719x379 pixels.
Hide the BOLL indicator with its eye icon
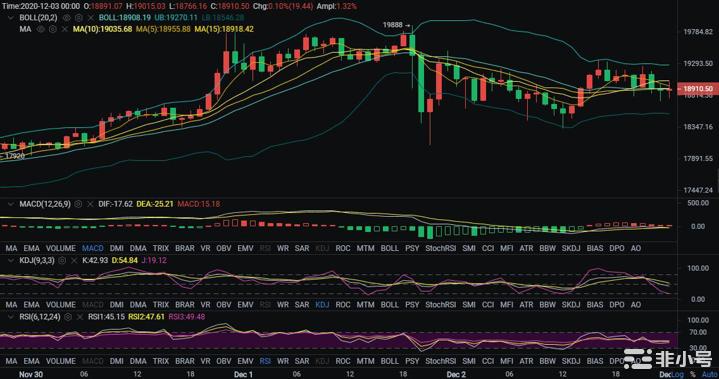tap(67, 18)
